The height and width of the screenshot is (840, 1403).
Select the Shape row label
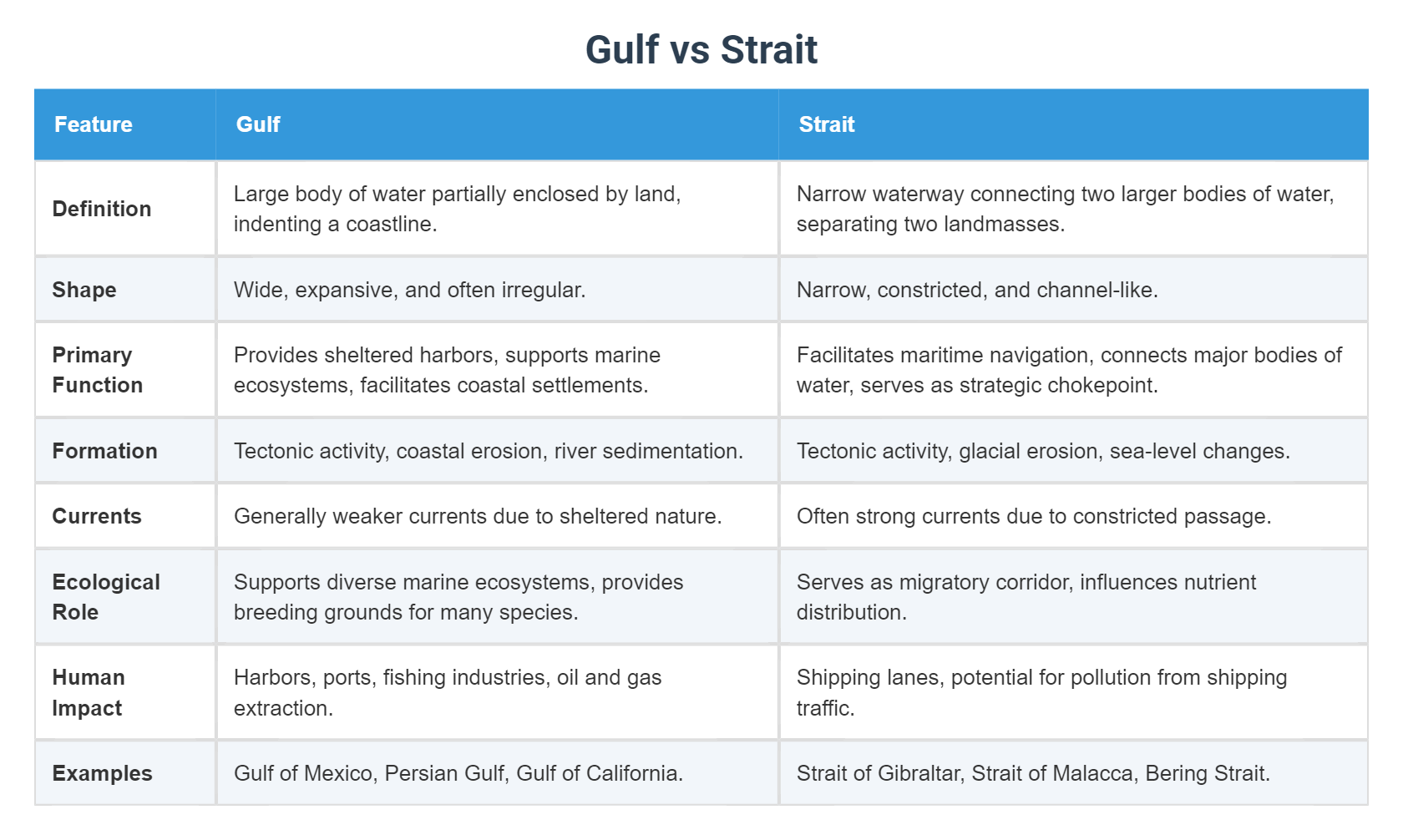84,290
